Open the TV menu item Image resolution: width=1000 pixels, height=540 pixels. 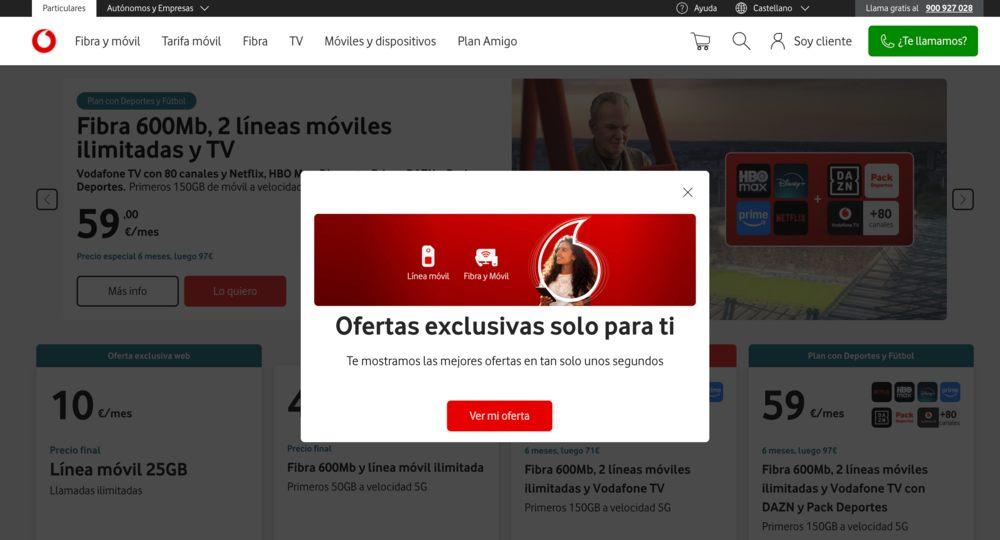coord(296,41)
